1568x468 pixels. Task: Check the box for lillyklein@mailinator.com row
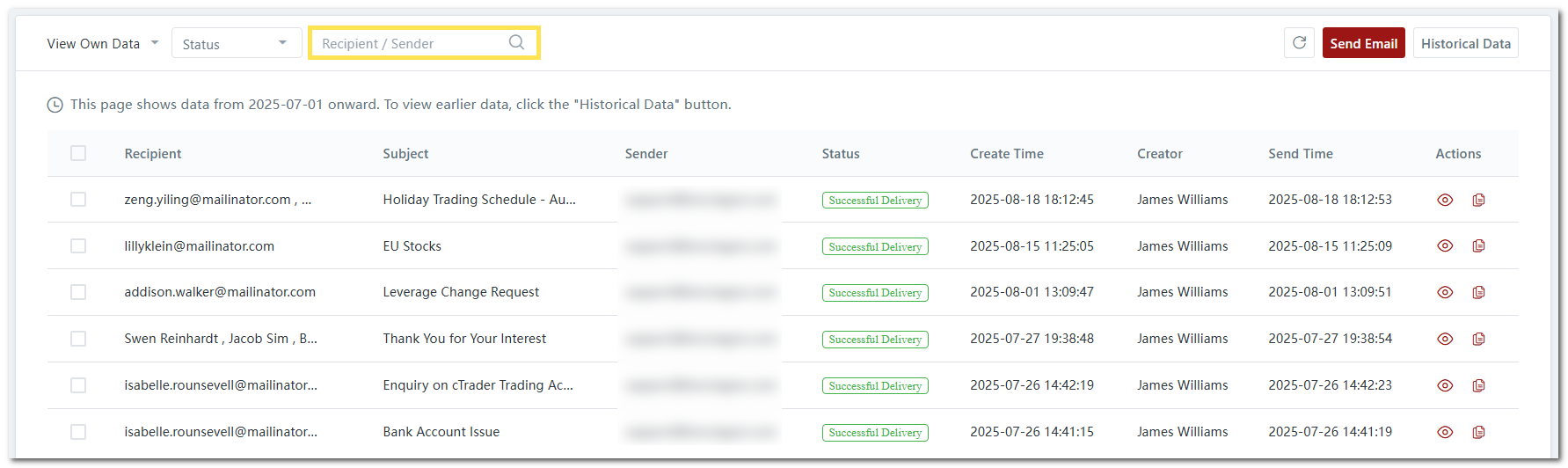tap(78, 246)
